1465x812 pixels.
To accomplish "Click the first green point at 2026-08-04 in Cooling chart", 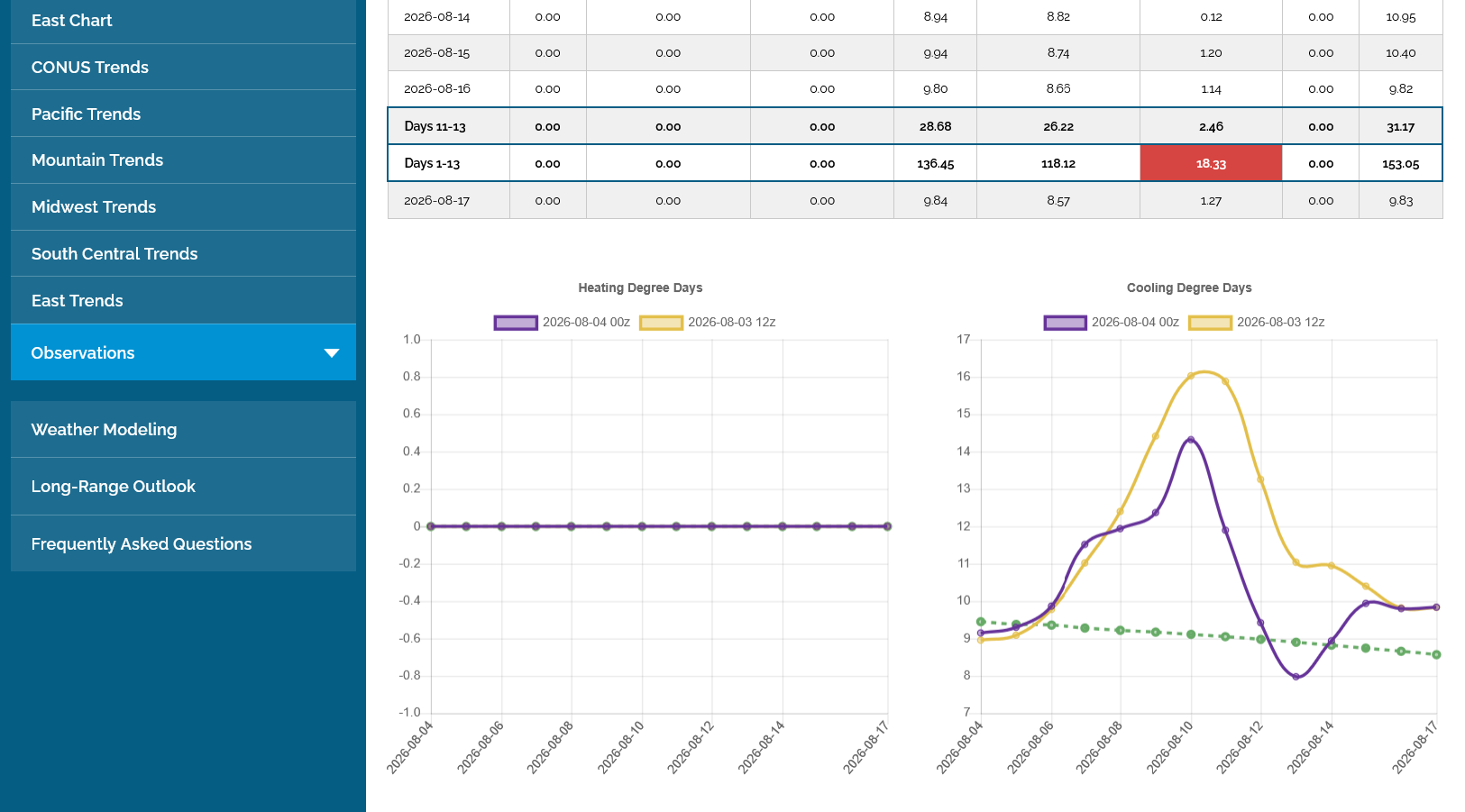I will (x=981, y=622).
